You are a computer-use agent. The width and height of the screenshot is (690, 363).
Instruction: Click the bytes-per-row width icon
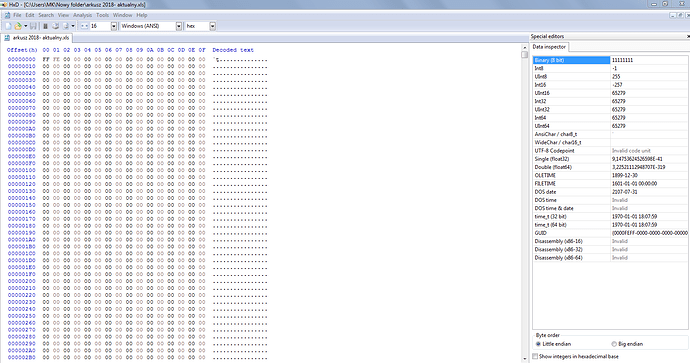(84, 26)
